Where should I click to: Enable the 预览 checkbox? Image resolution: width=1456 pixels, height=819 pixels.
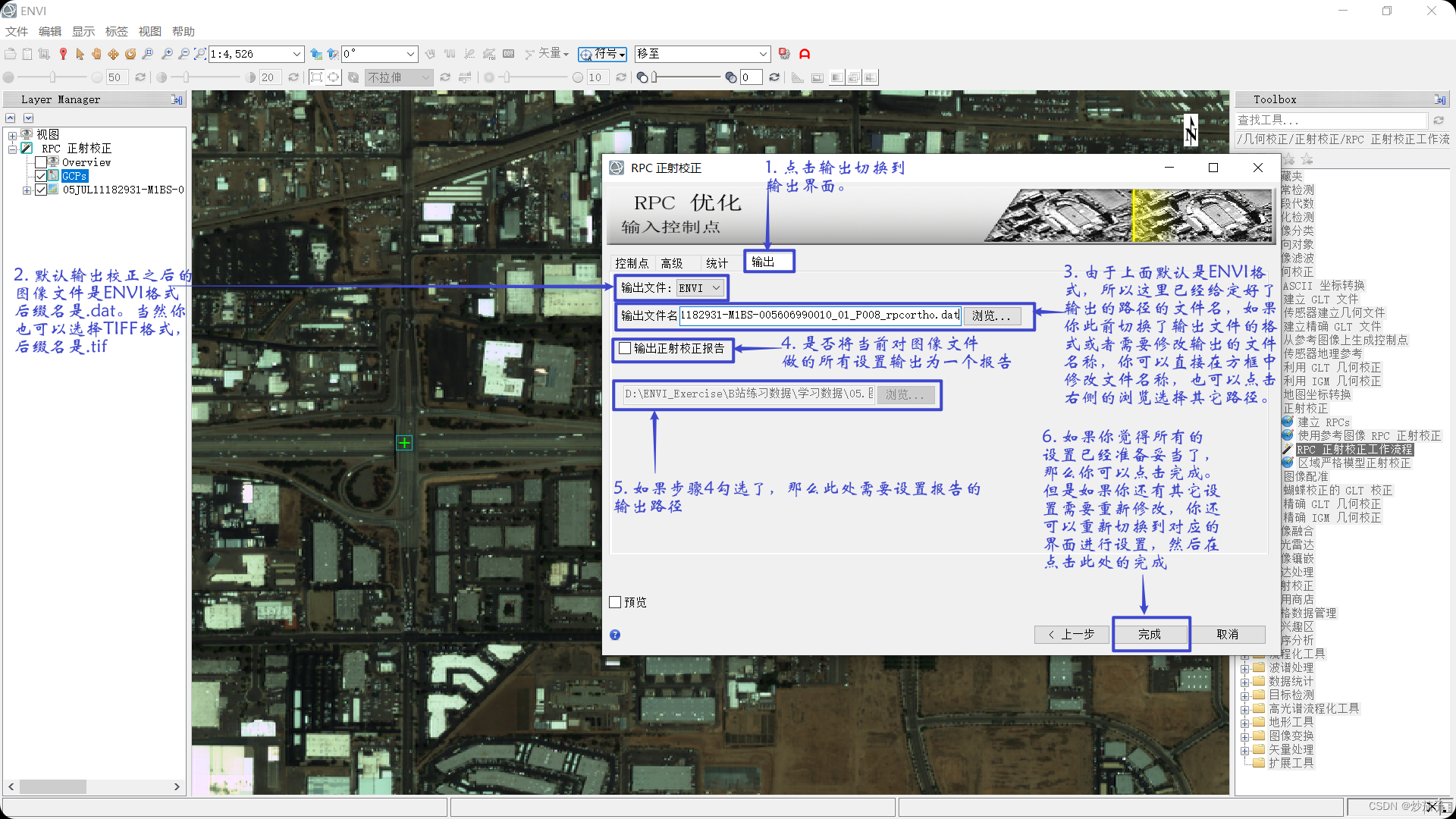(615, 601)
